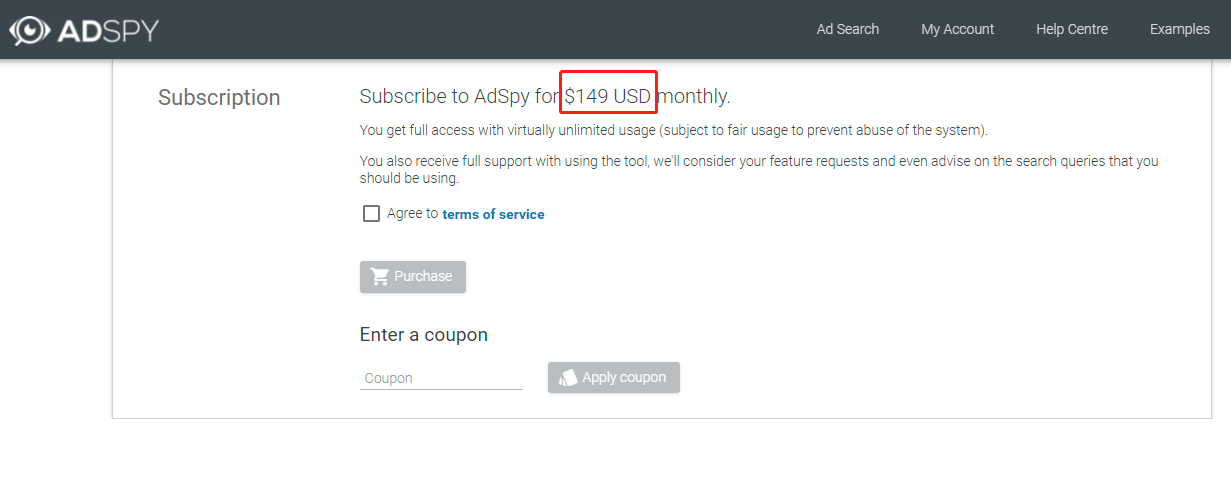Click the full support description paragraph

[x=758, y=169]
